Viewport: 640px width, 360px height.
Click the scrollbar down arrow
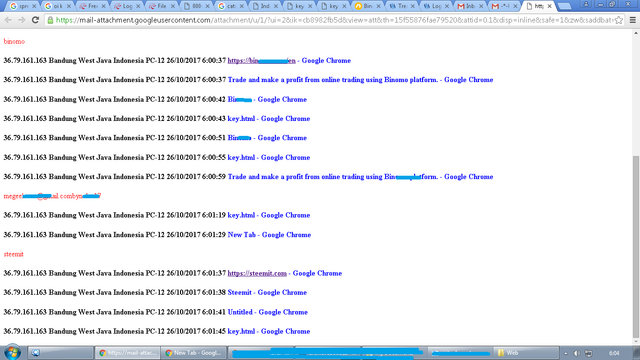pyautogui.click(x=636, y=341)
